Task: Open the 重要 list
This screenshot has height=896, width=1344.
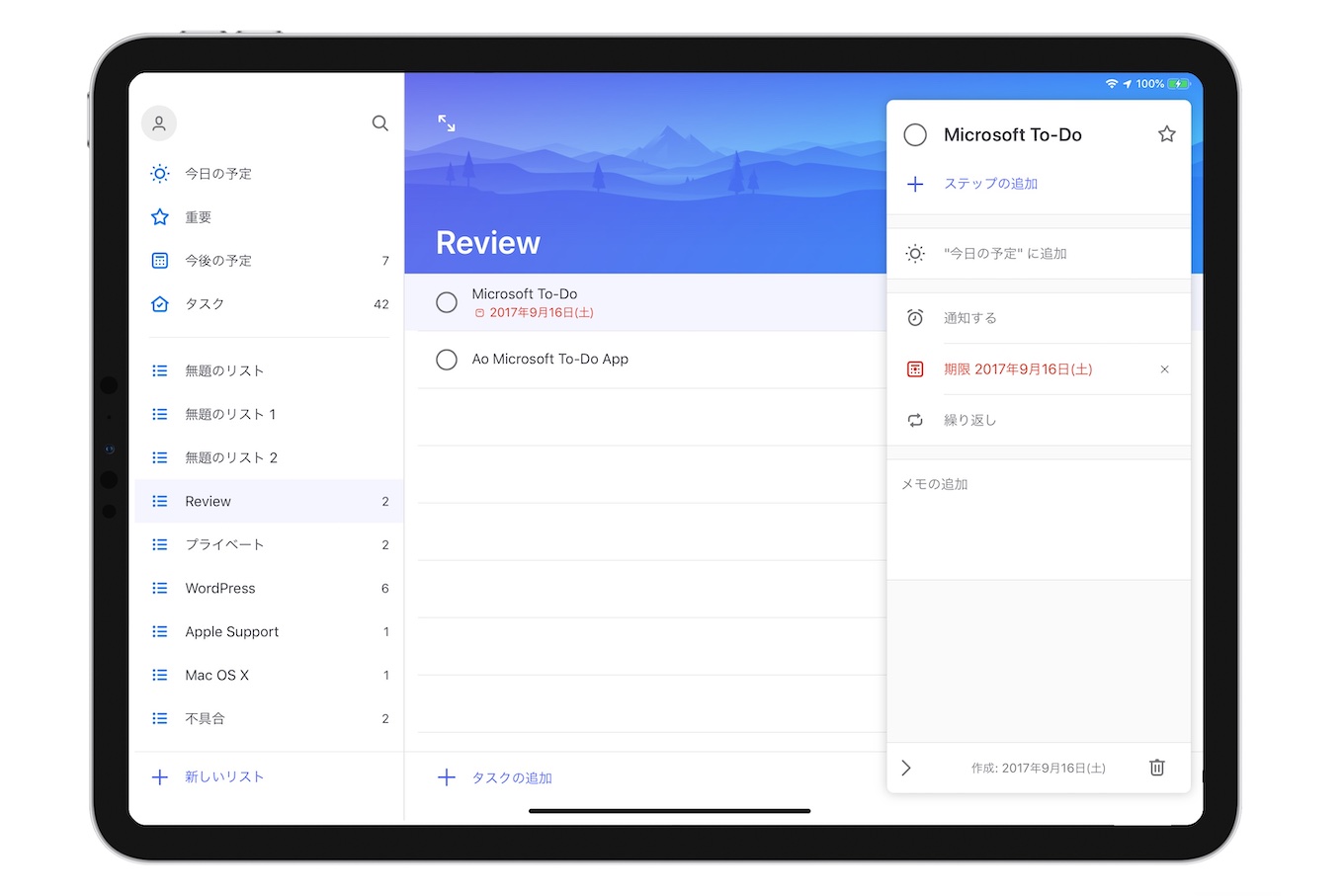Action: tap(268, 217)
